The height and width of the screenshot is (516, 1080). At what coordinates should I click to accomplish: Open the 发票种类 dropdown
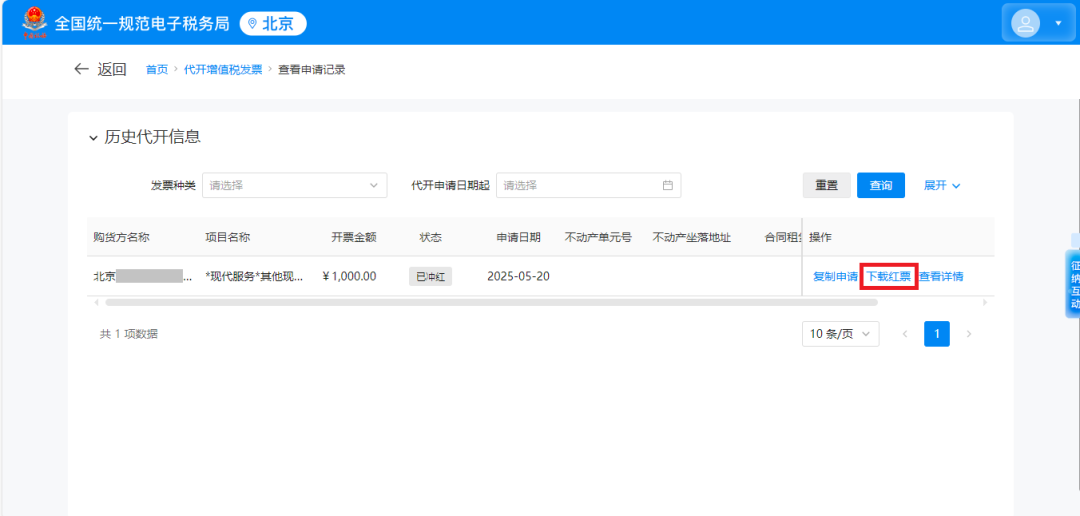coord(294,185)
